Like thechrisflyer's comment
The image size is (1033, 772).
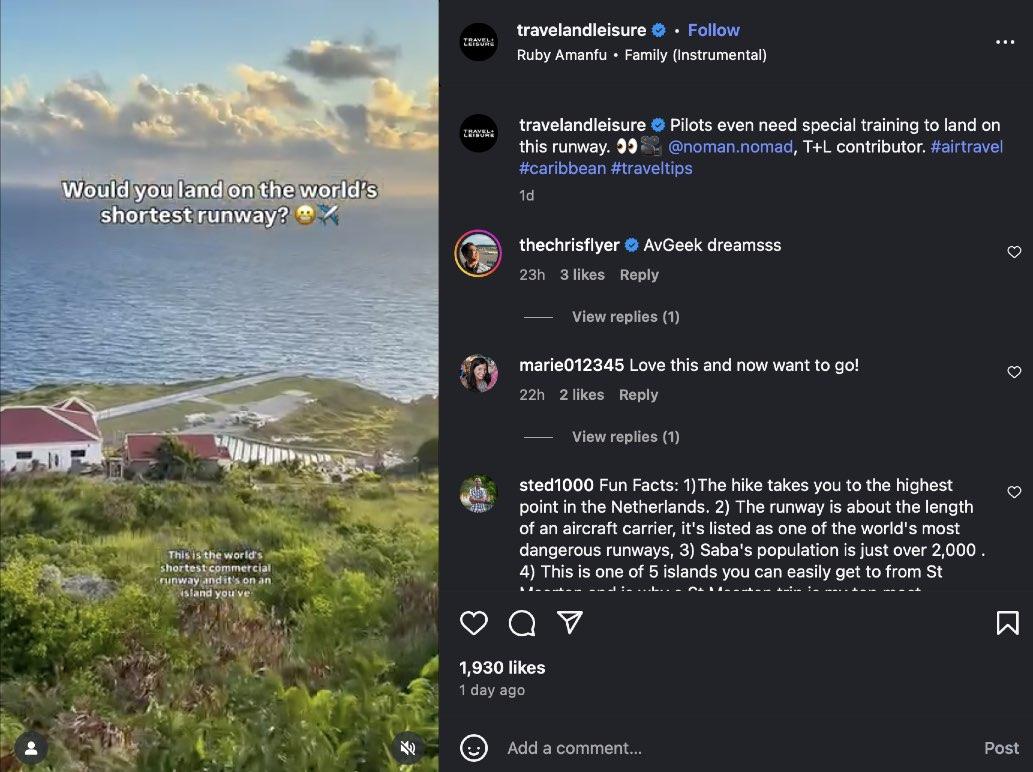coord(1014,252)
